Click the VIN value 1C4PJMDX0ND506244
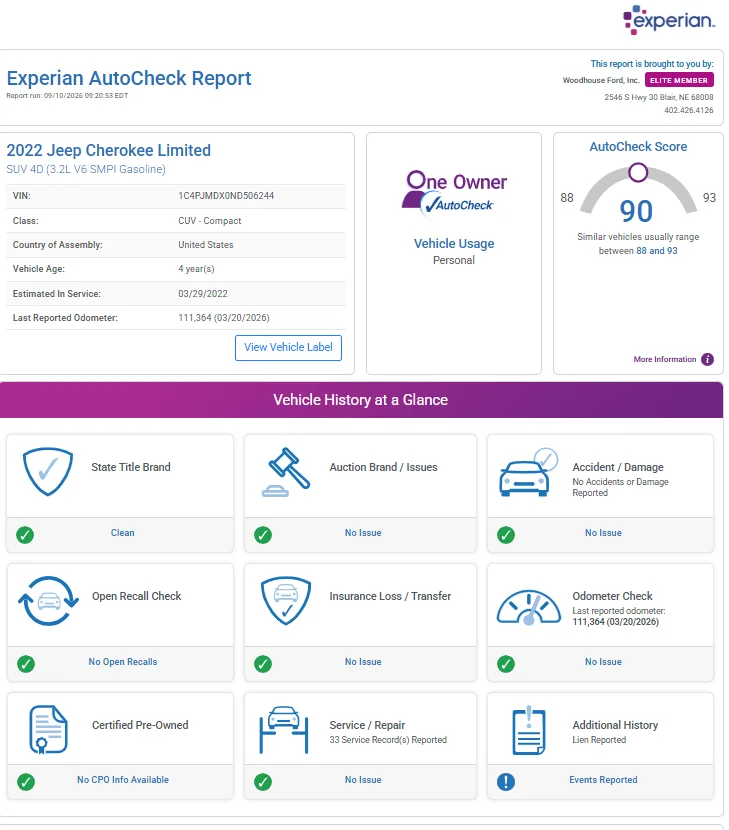Image resolution: width=729 pixels, height=830 pixels. click(226, 196)
